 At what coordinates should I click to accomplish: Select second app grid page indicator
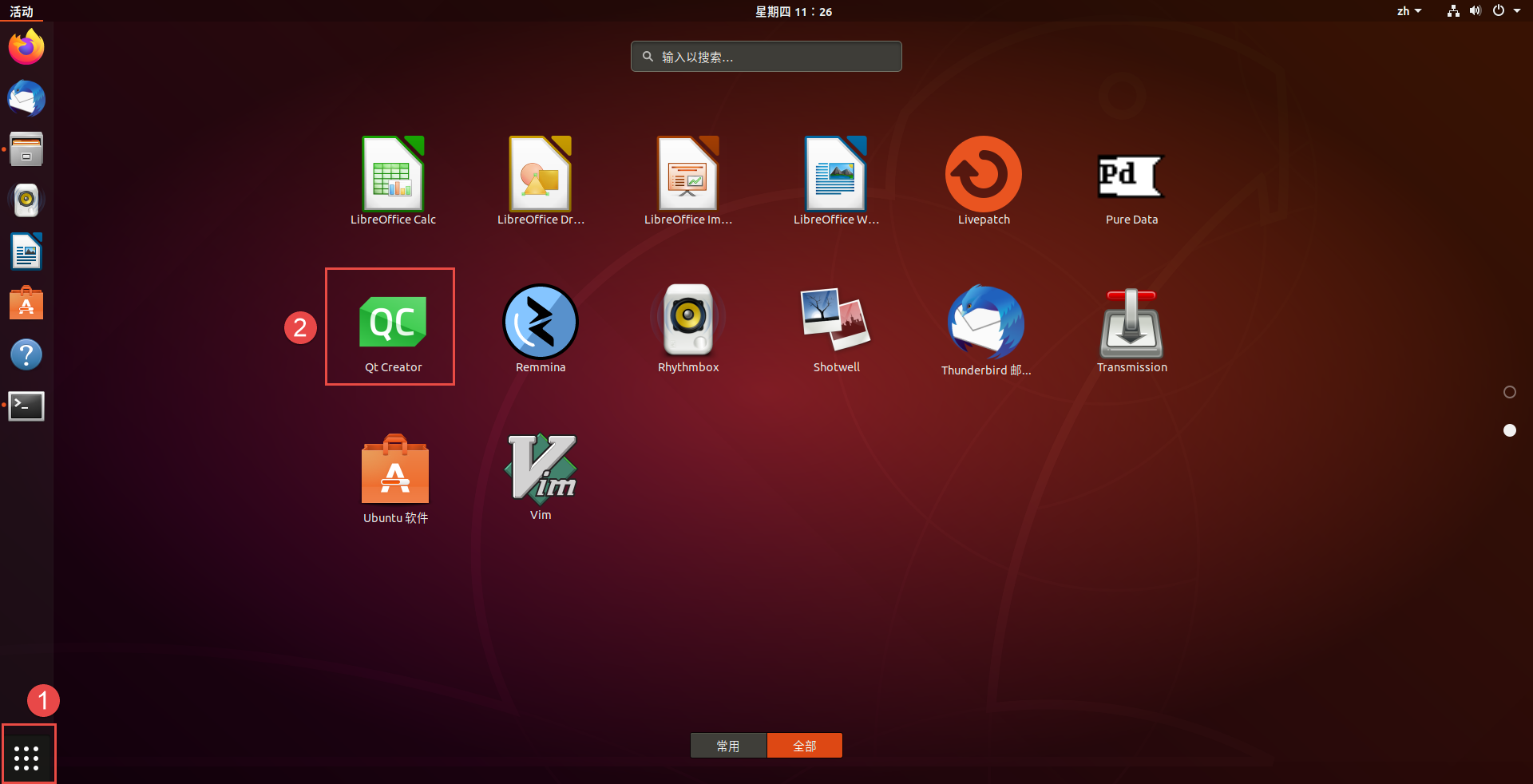click(1509, 430)
